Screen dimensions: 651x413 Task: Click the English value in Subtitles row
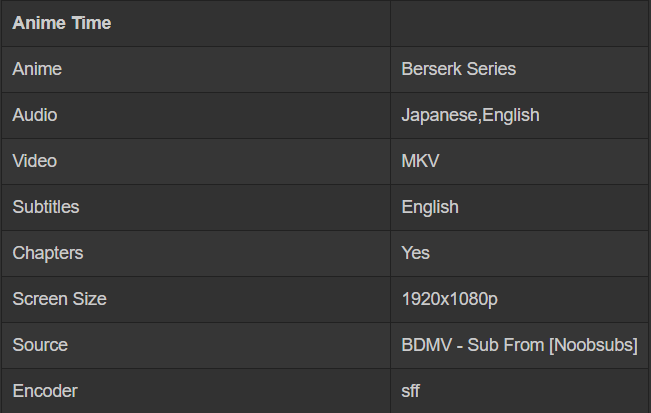coord(430,207)
